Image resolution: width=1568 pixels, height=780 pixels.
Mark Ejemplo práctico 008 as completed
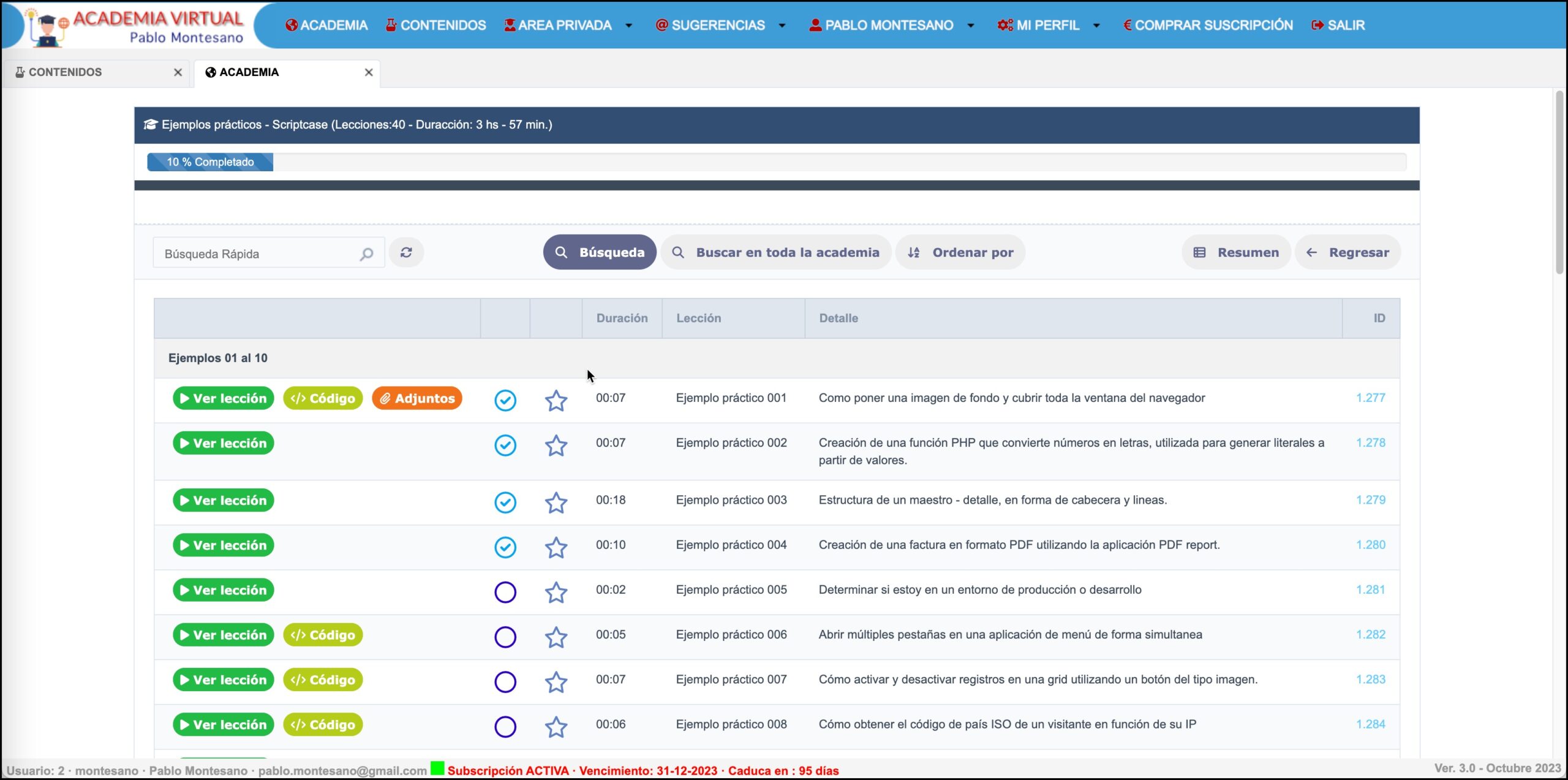505,726
